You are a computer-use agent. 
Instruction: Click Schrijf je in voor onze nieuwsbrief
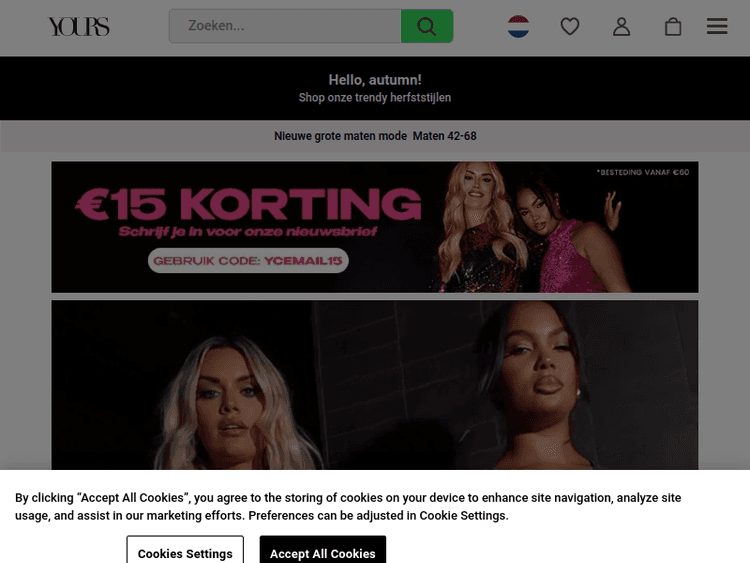(248, 232)
